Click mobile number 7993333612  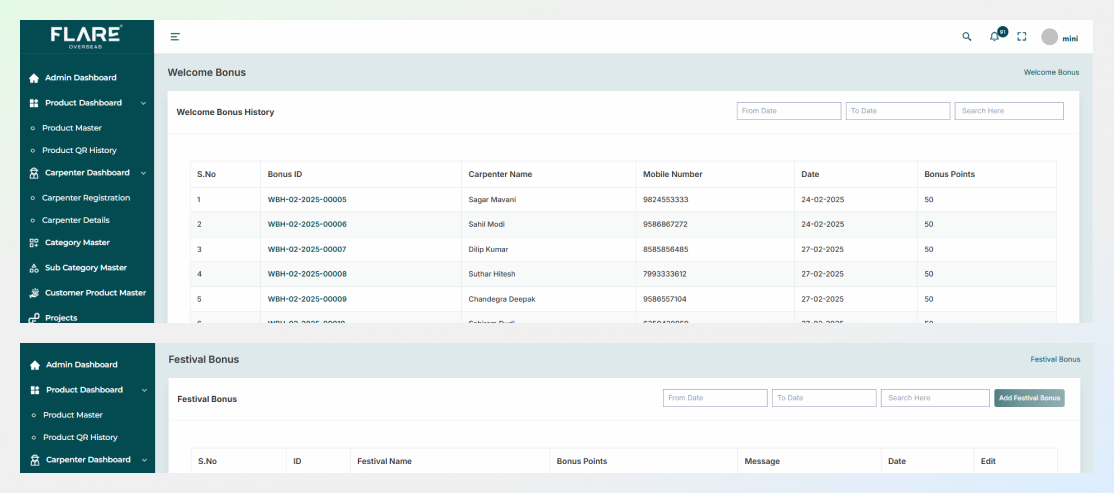coord(665,274)
